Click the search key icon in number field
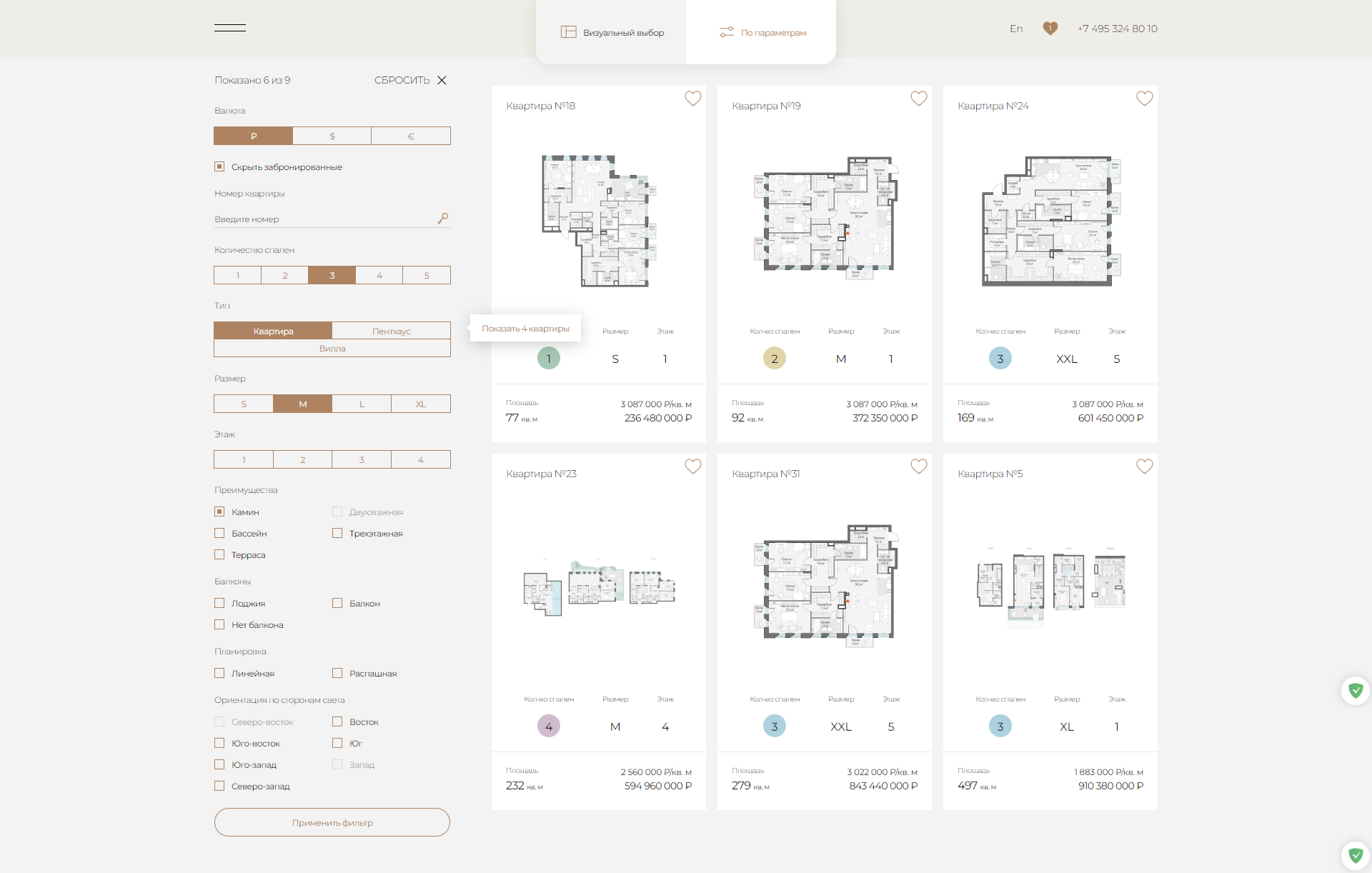The image size is (1372, 873). point(443,219)
